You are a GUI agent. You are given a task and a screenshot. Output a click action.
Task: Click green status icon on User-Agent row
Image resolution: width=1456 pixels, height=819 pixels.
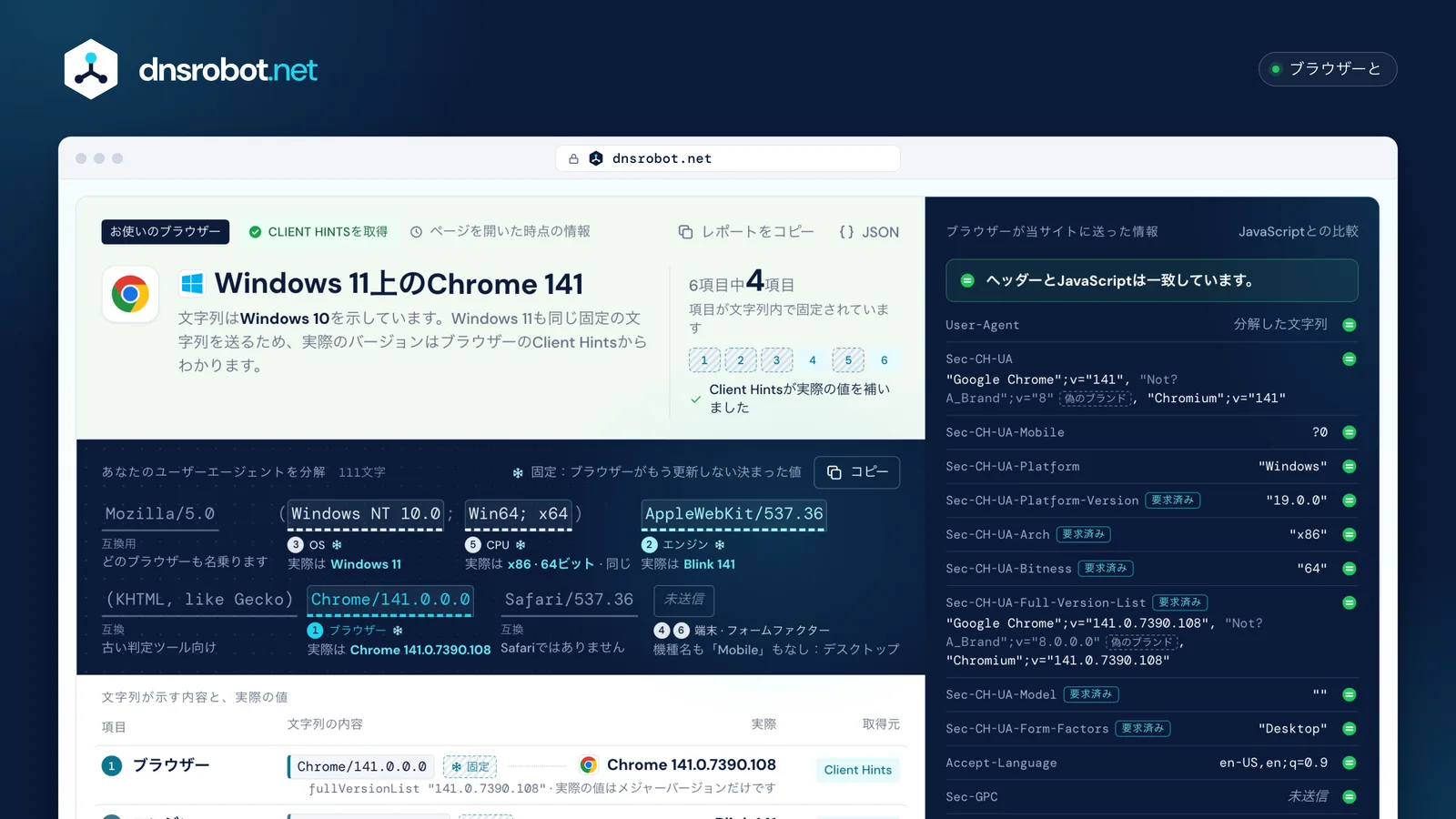pyautogui.click(x=1350, y=325)
